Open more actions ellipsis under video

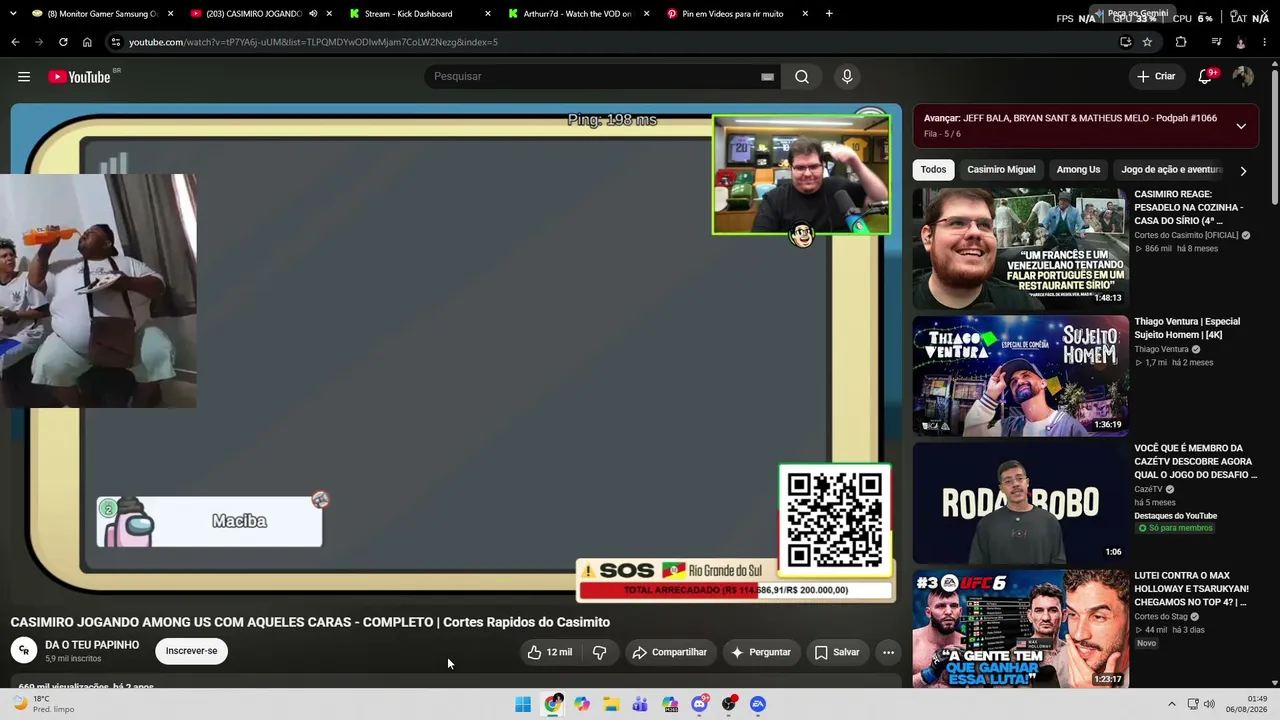888,652
